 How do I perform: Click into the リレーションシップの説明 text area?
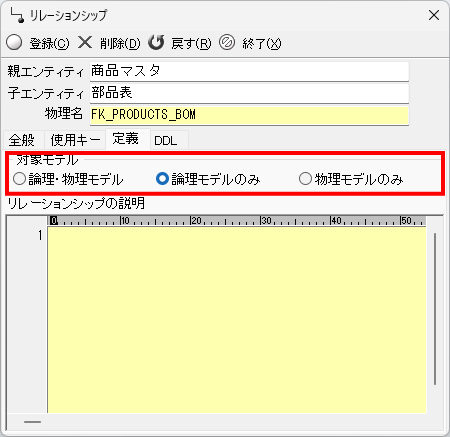237,320
